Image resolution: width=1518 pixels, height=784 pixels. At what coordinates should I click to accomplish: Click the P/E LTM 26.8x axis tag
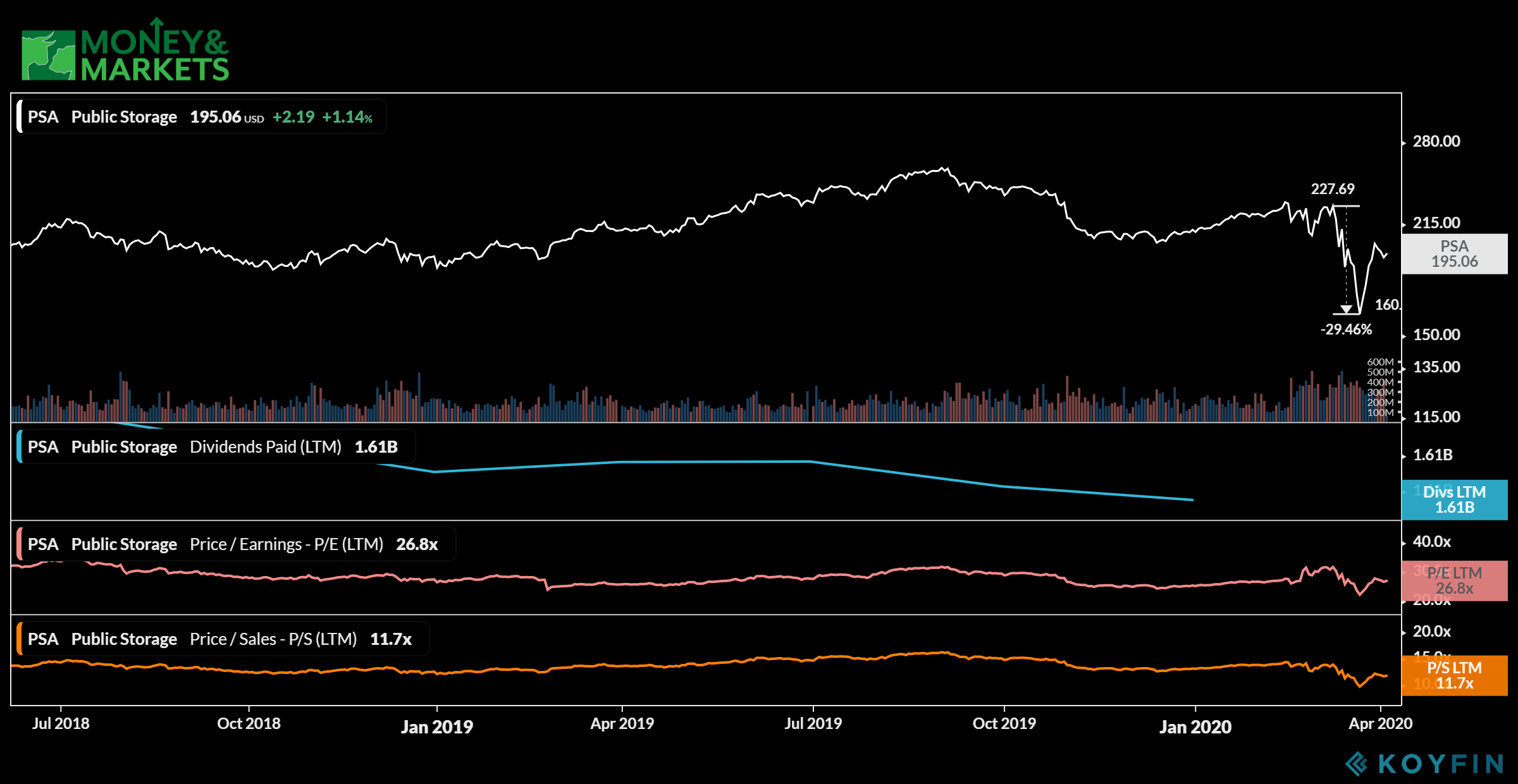pos(1455,581)
